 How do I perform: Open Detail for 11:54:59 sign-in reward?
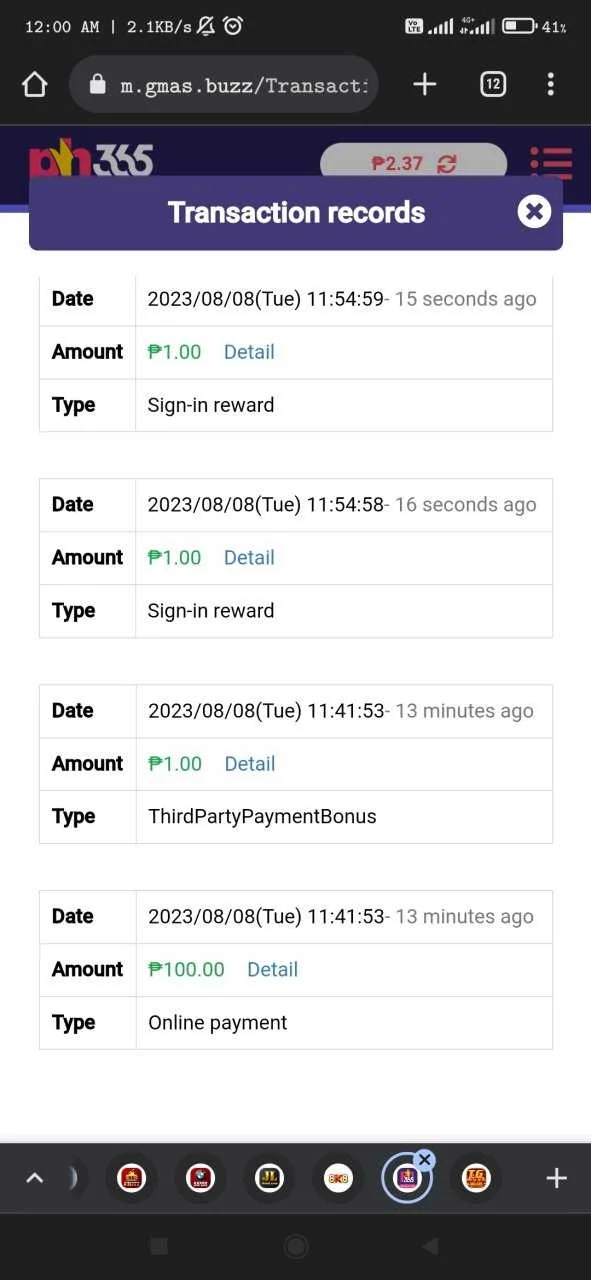pyautogui.click(x=249, y=352)
